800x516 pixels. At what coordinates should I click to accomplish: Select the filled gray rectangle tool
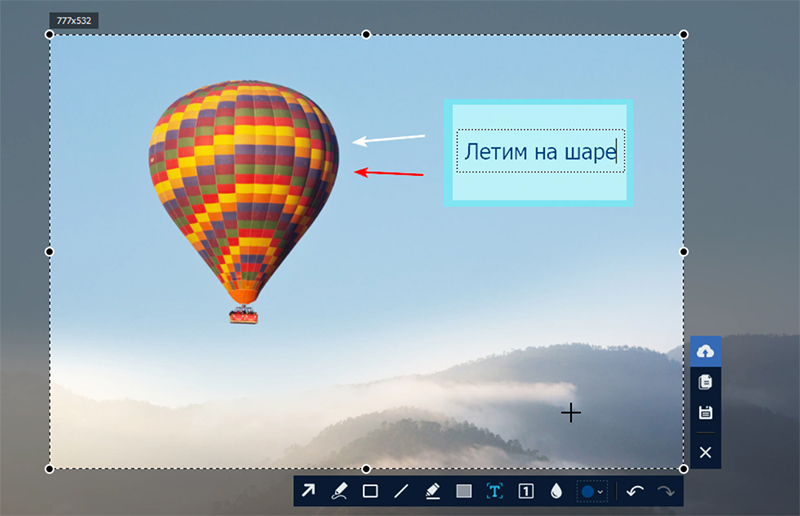[x=463, y=491]
